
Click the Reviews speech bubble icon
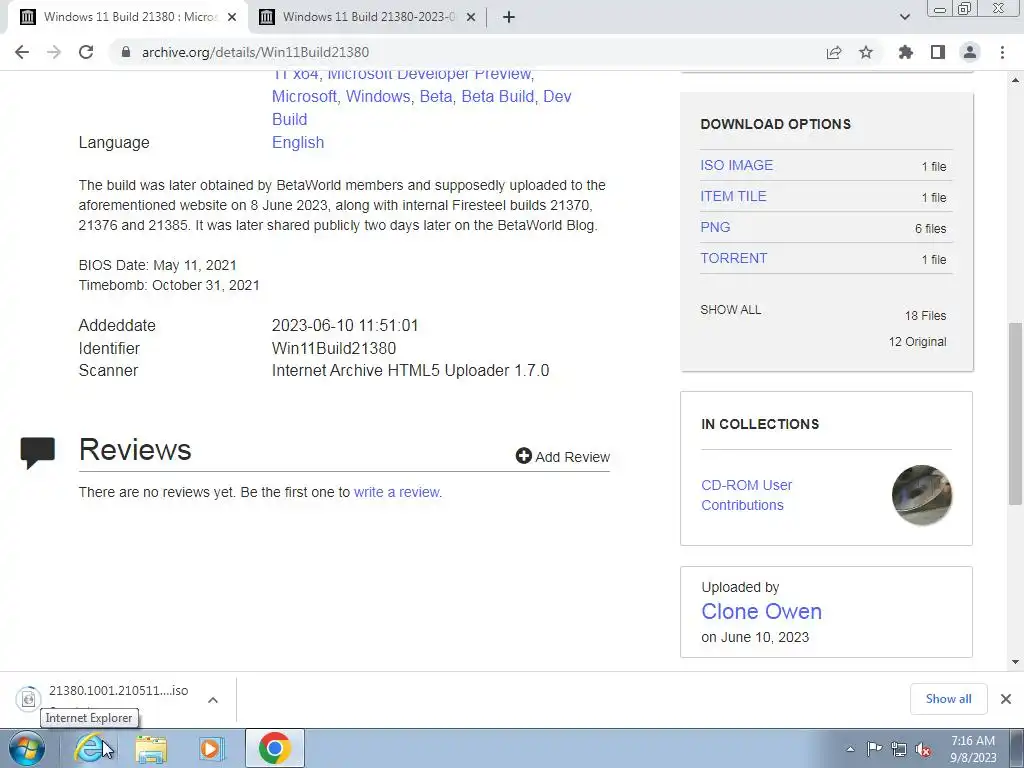pyautogui.click(x=38, y=452)
